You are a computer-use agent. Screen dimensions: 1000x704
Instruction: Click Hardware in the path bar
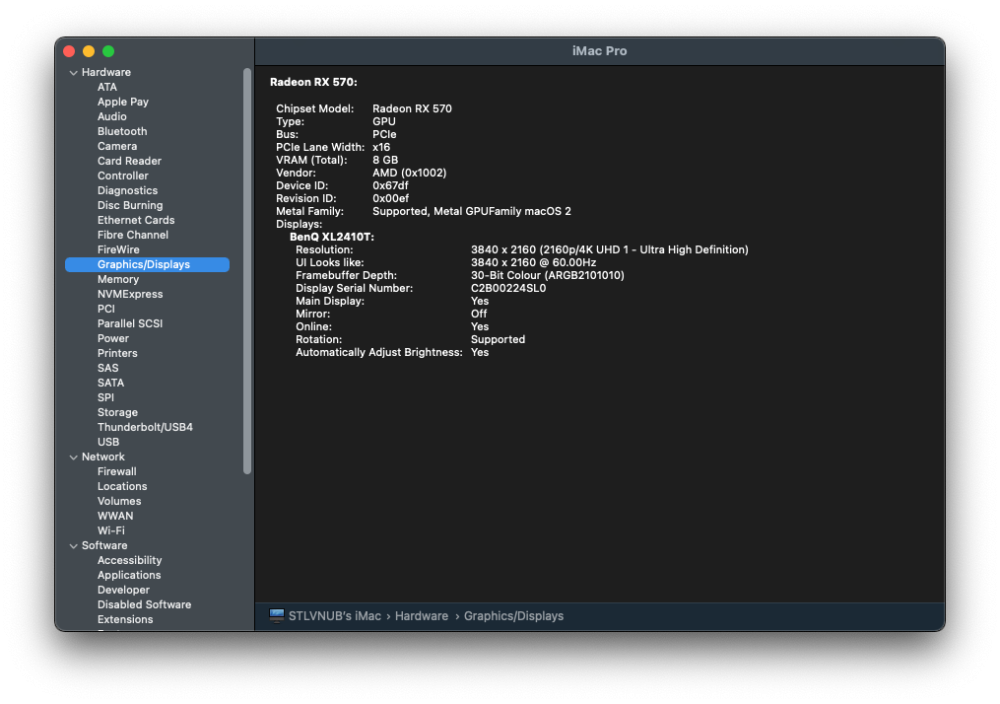(422, 615)
